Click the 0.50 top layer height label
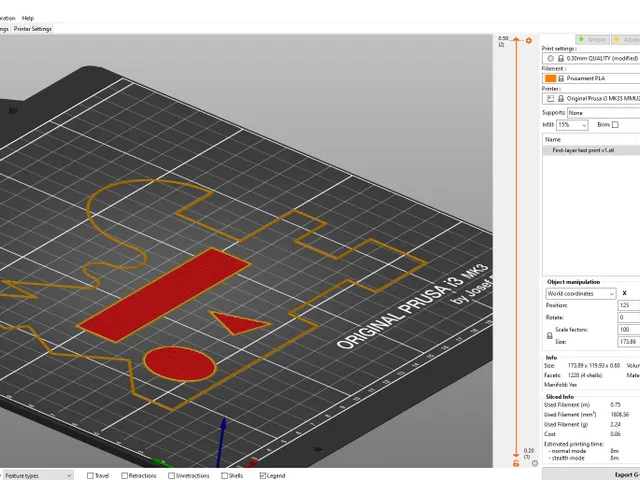640x480 pixels. point(503,38)
